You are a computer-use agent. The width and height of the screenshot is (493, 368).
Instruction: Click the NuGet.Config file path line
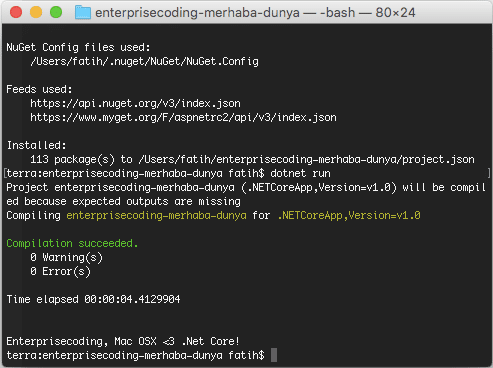[144, 62]
